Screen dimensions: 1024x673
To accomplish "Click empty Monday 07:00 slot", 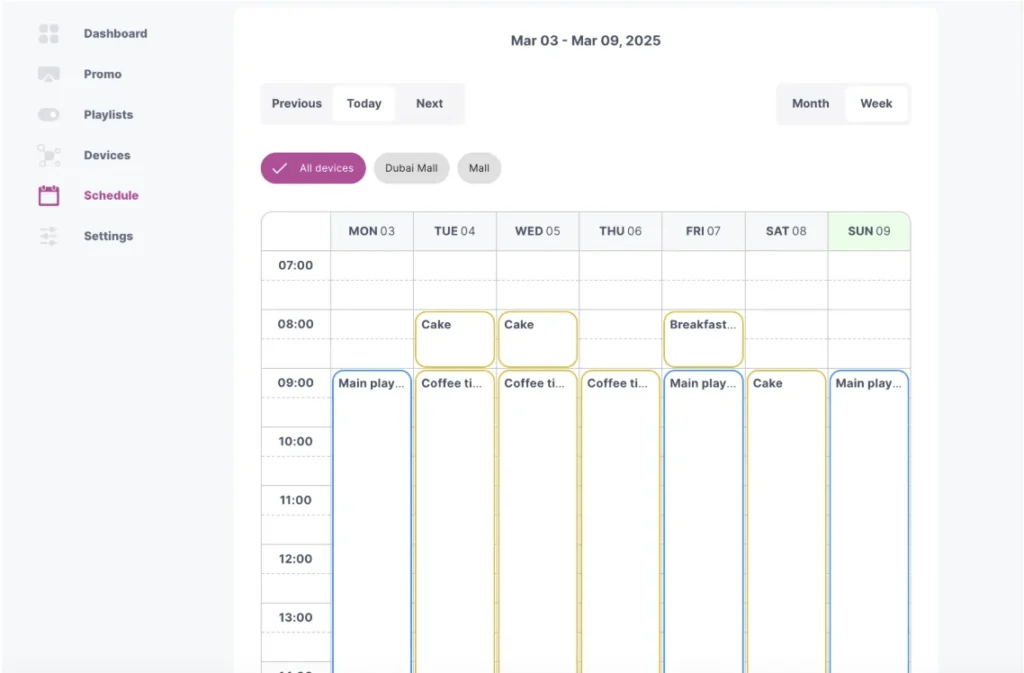I will (372, 266).
